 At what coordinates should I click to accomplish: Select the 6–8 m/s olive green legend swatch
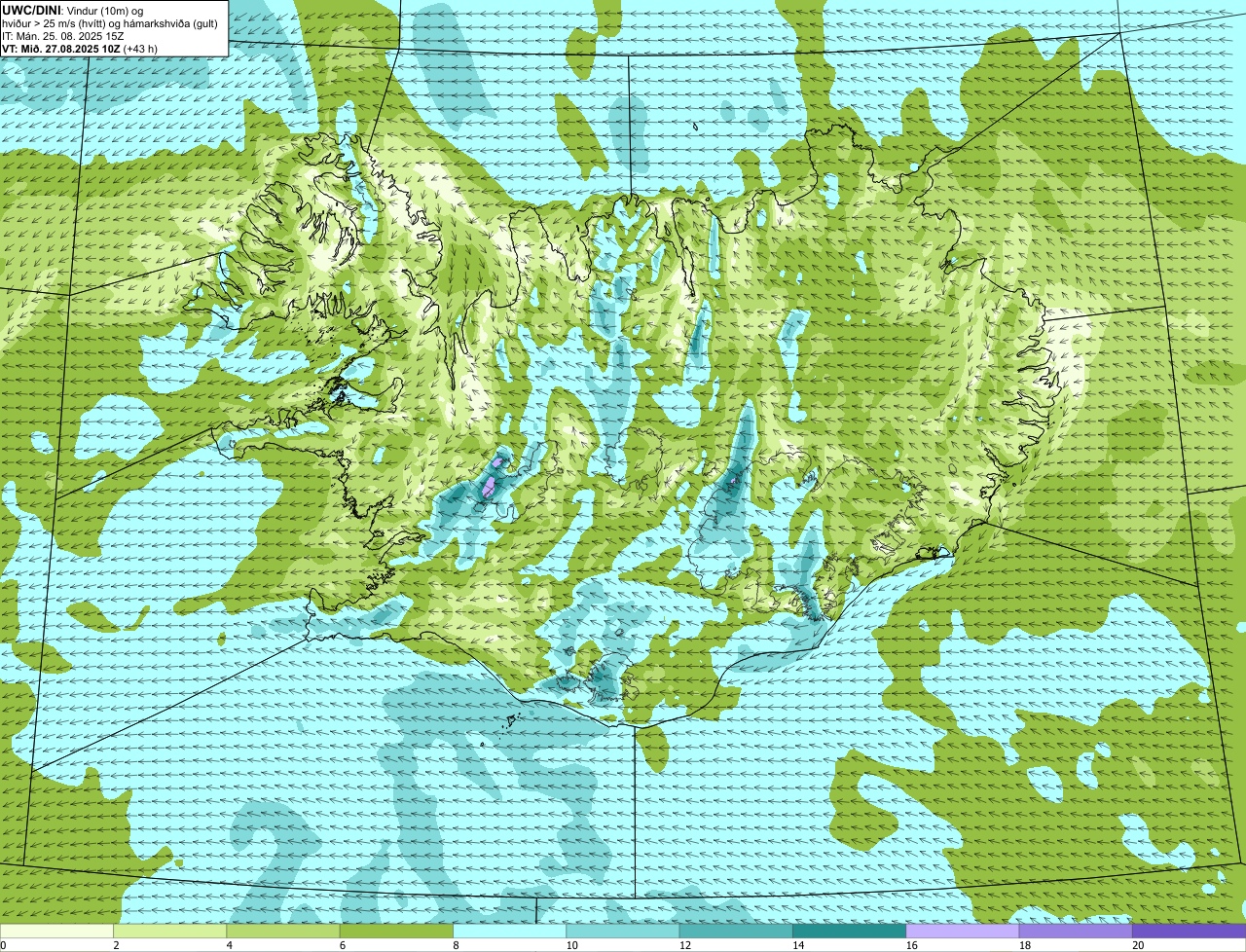(x=396, y=931)
